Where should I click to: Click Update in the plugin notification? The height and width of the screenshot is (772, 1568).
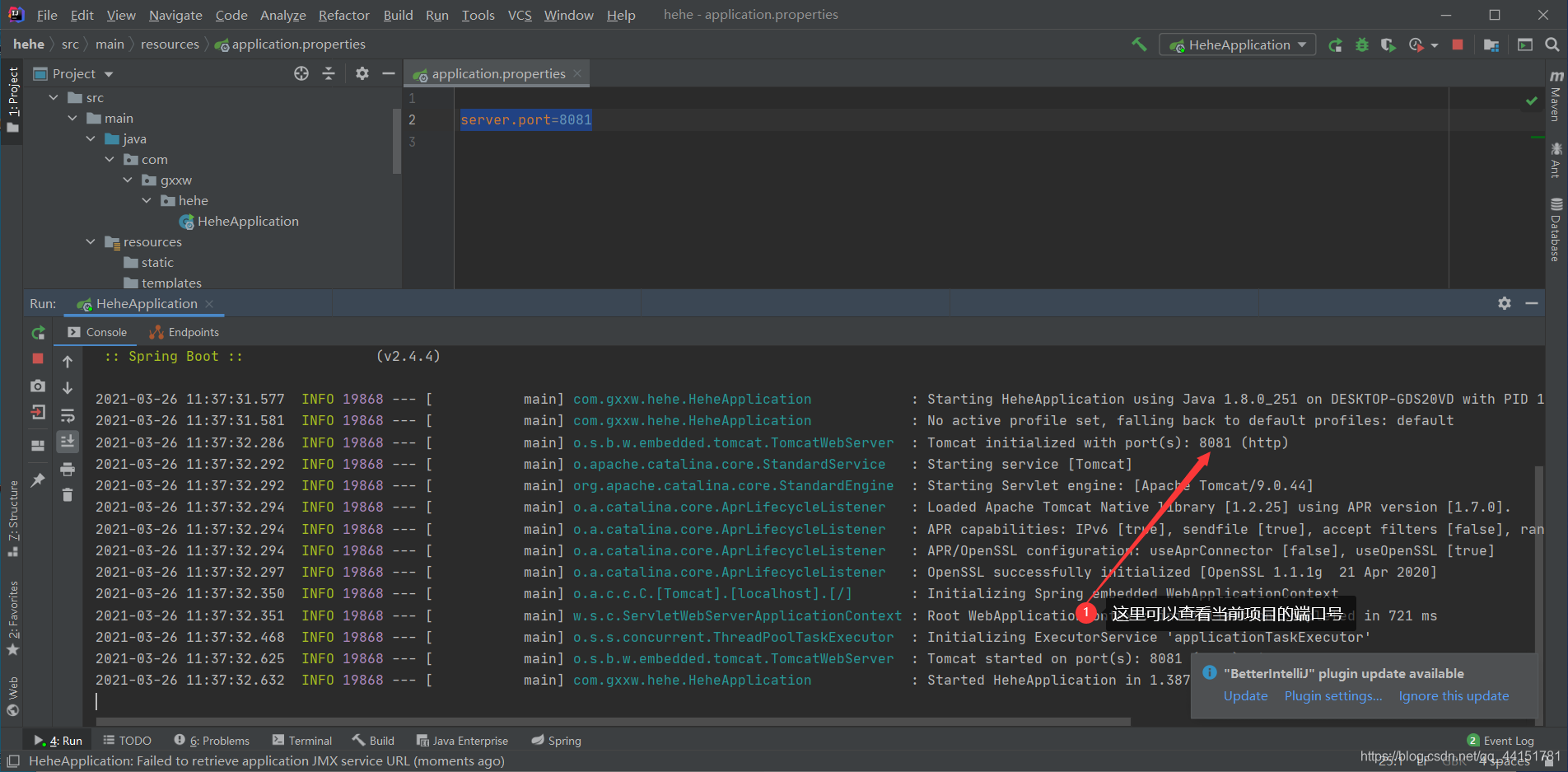click(x=1245, y=696)
